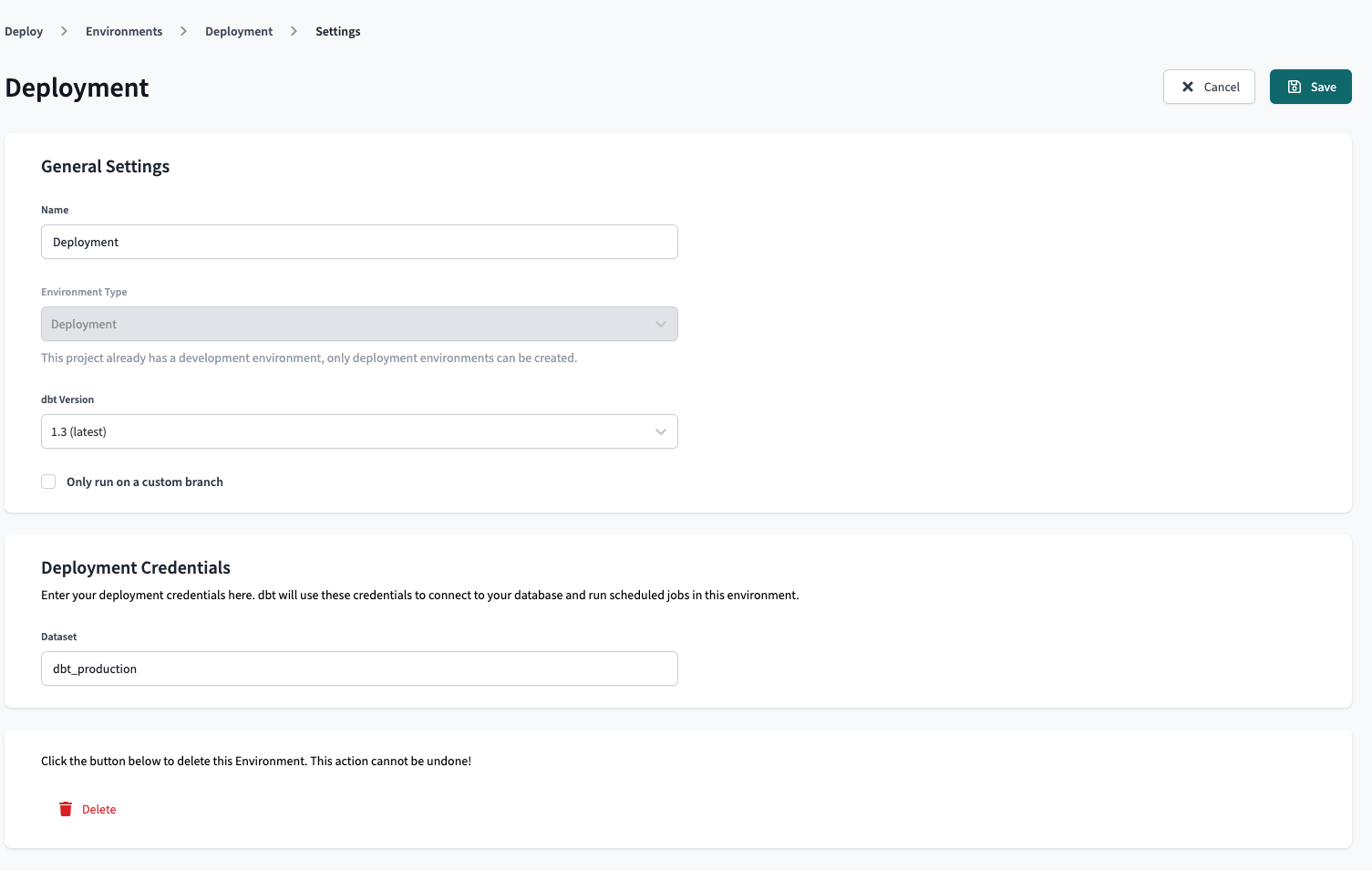Click the red trash can icon
1372x871 pixels.
[66, 809]
